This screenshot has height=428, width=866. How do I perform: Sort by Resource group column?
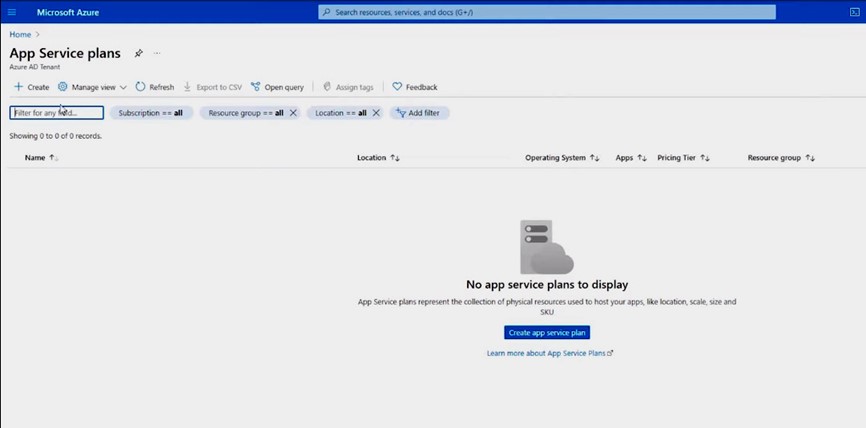[x=781, y=158]
